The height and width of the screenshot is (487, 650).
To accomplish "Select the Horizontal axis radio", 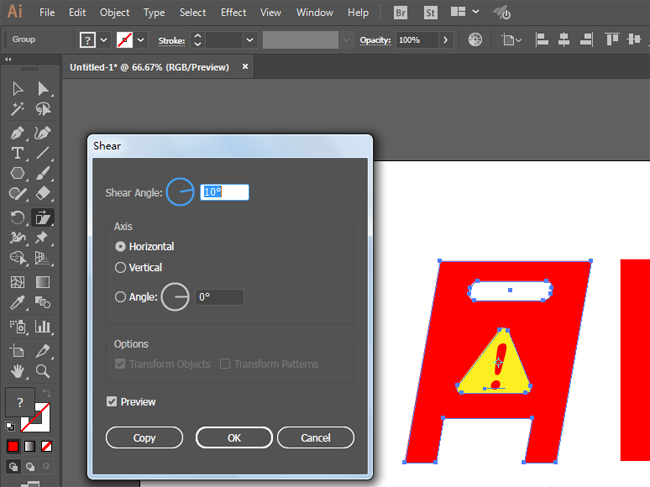I will [120, 247].
